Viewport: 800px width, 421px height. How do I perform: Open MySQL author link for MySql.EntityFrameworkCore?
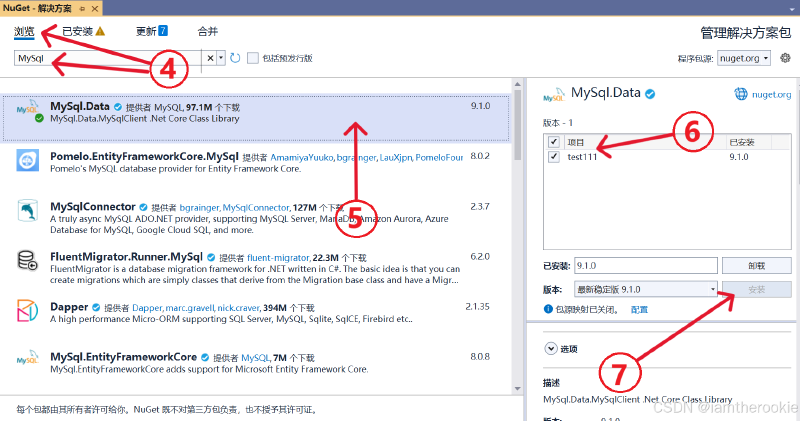(x=256, y=358)
